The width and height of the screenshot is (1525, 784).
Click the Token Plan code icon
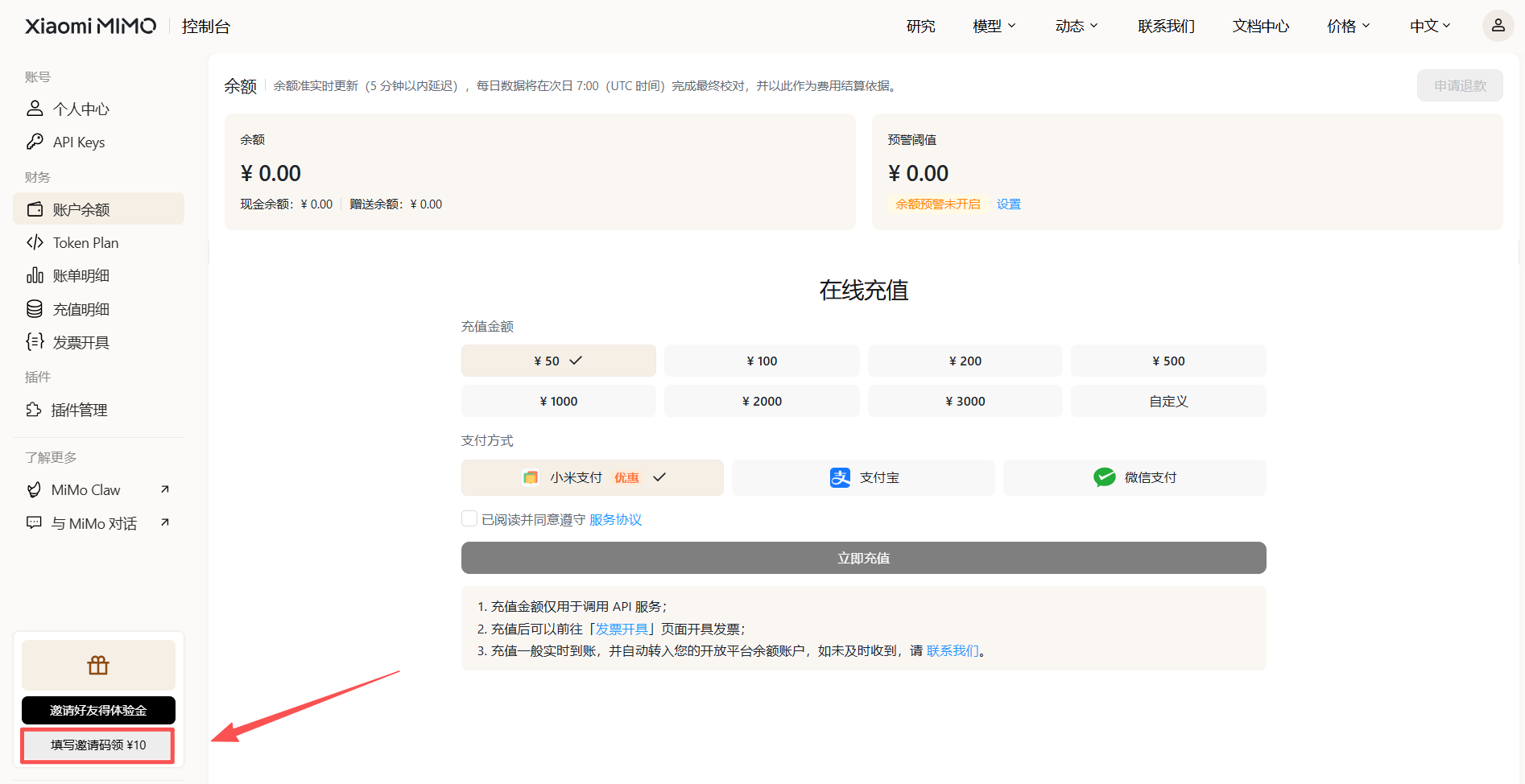point(35,242)
